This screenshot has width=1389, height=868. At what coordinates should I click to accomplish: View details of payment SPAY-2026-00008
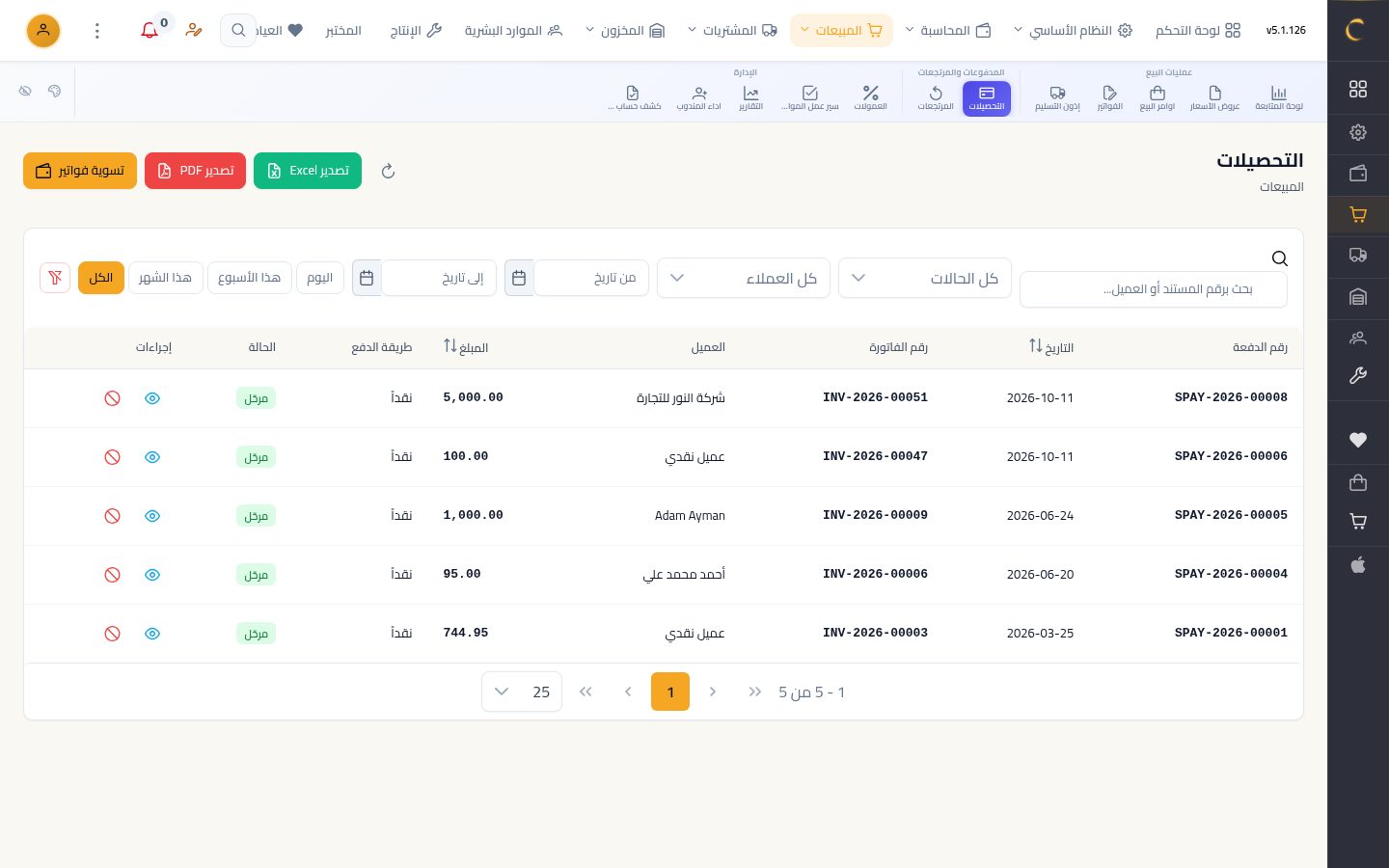pyautogui.click(x=152, y=398)
